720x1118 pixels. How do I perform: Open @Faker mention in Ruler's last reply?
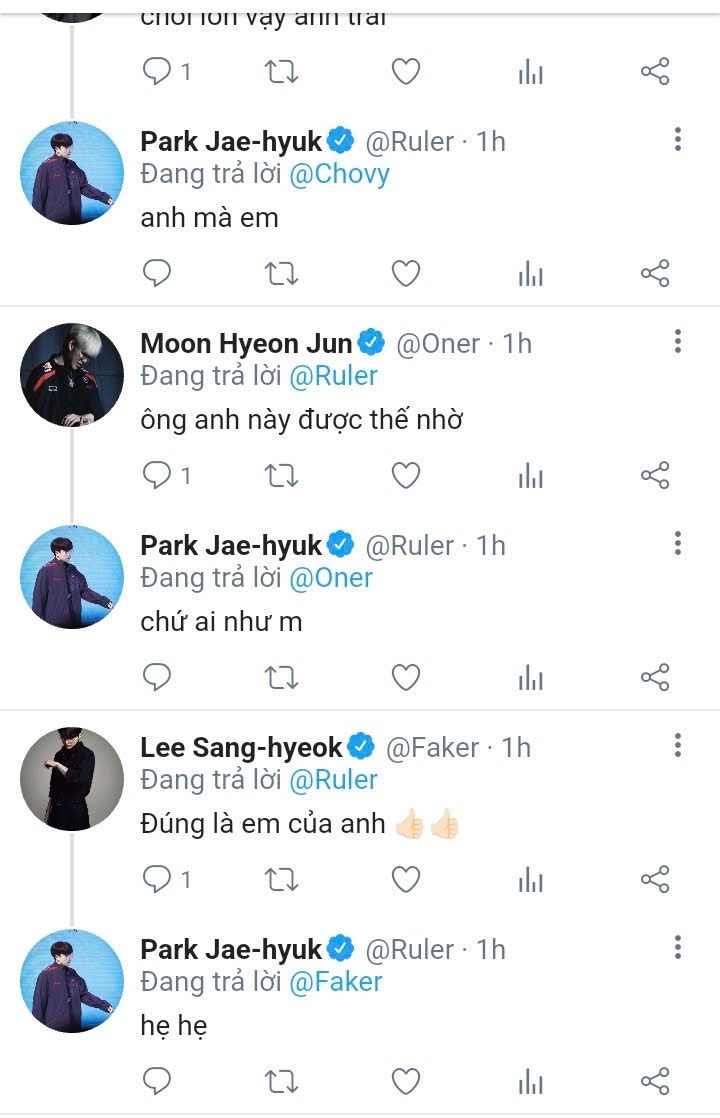click(335, 982)
